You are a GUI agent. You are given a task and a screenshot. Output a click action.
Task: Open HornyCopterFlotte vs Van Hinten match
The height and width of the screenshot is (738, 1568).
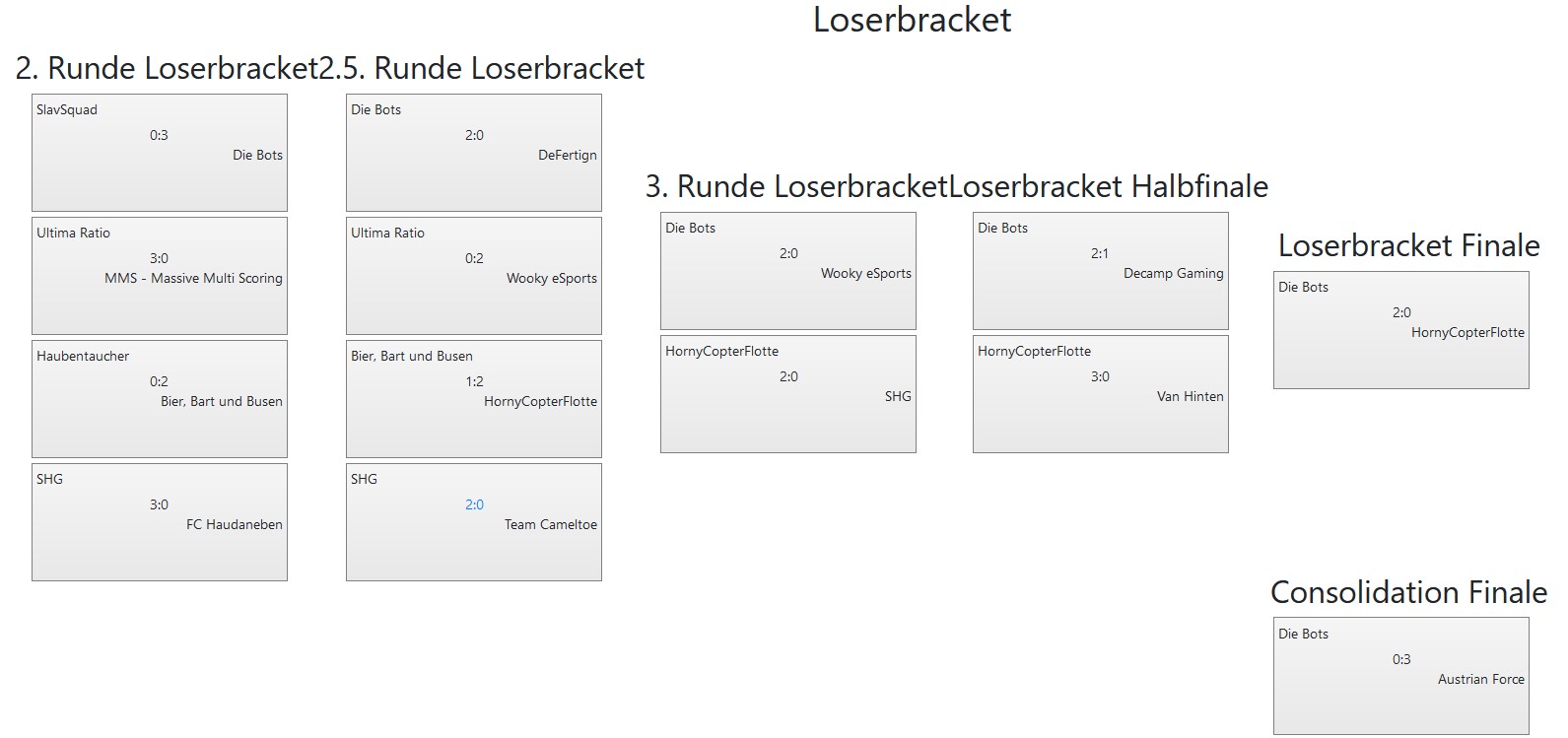(x=1101, y=394)
